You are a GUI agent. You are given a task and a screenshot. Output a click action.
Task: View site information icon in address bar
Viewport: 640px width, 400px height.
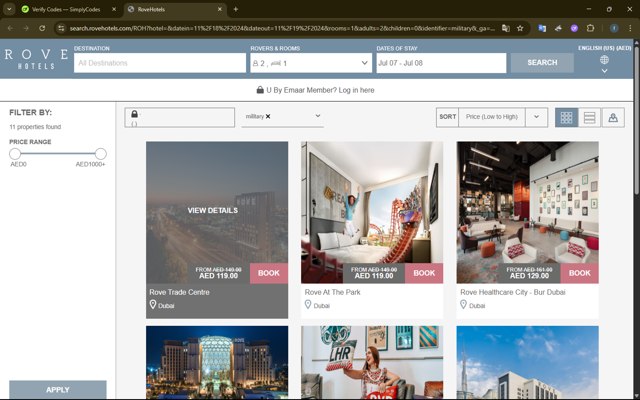(61, 28)
